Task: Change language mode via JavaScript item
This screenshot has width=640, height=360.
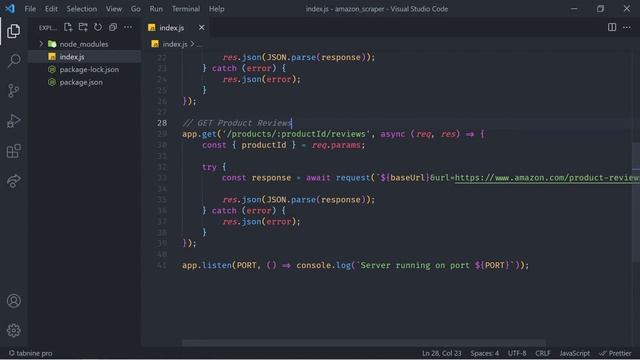Action: click(575, 353)
